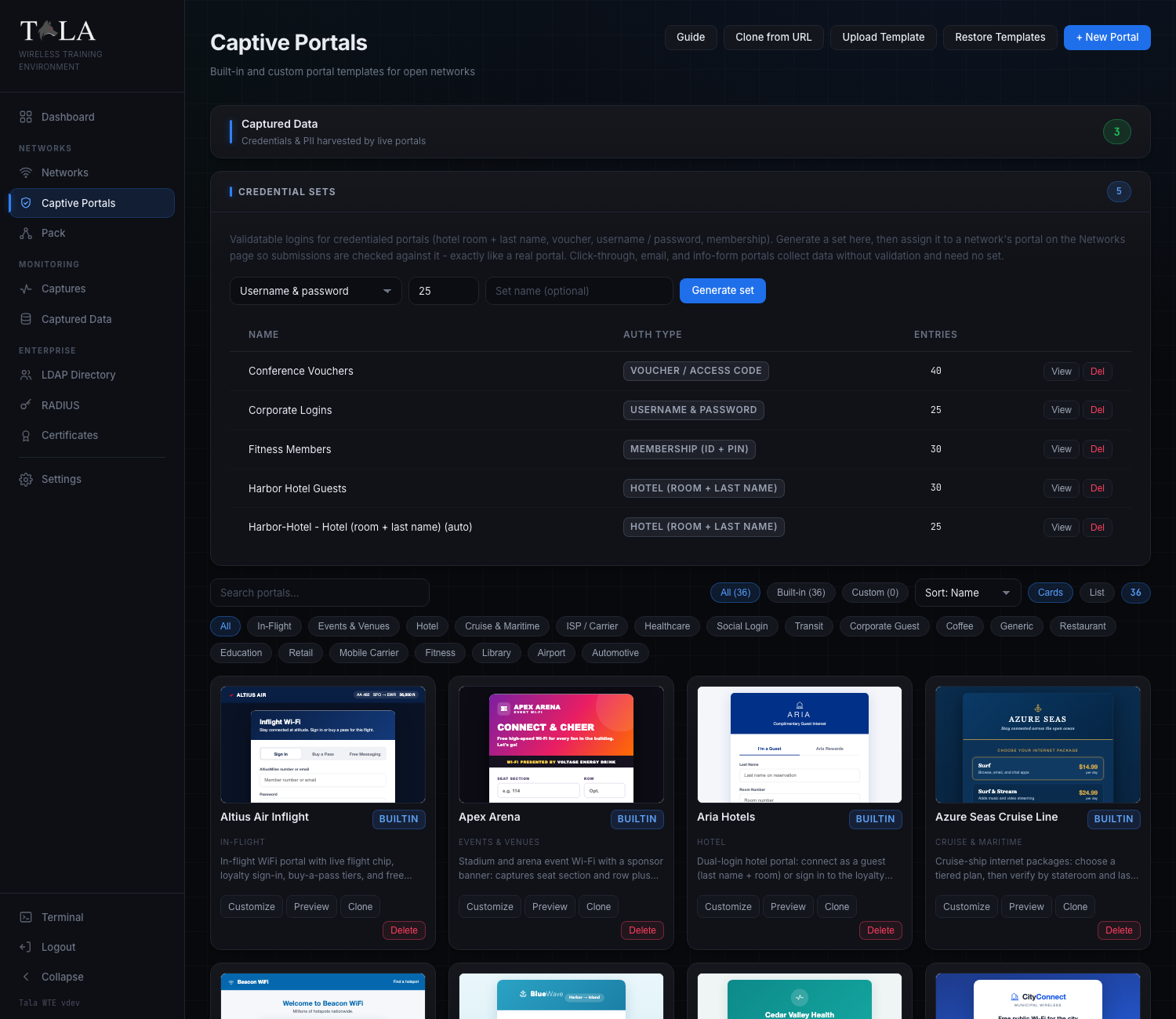The width and height of the screenshot is (1176, 1019).
Task: Customize the Altius Air Inflight portal
Action: pos(252,907)
